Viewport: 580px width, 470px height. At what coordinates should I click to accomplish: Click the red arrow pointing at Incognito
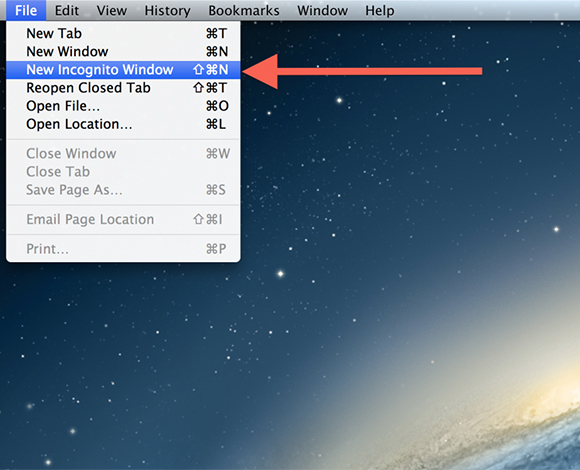click(362, 71)
